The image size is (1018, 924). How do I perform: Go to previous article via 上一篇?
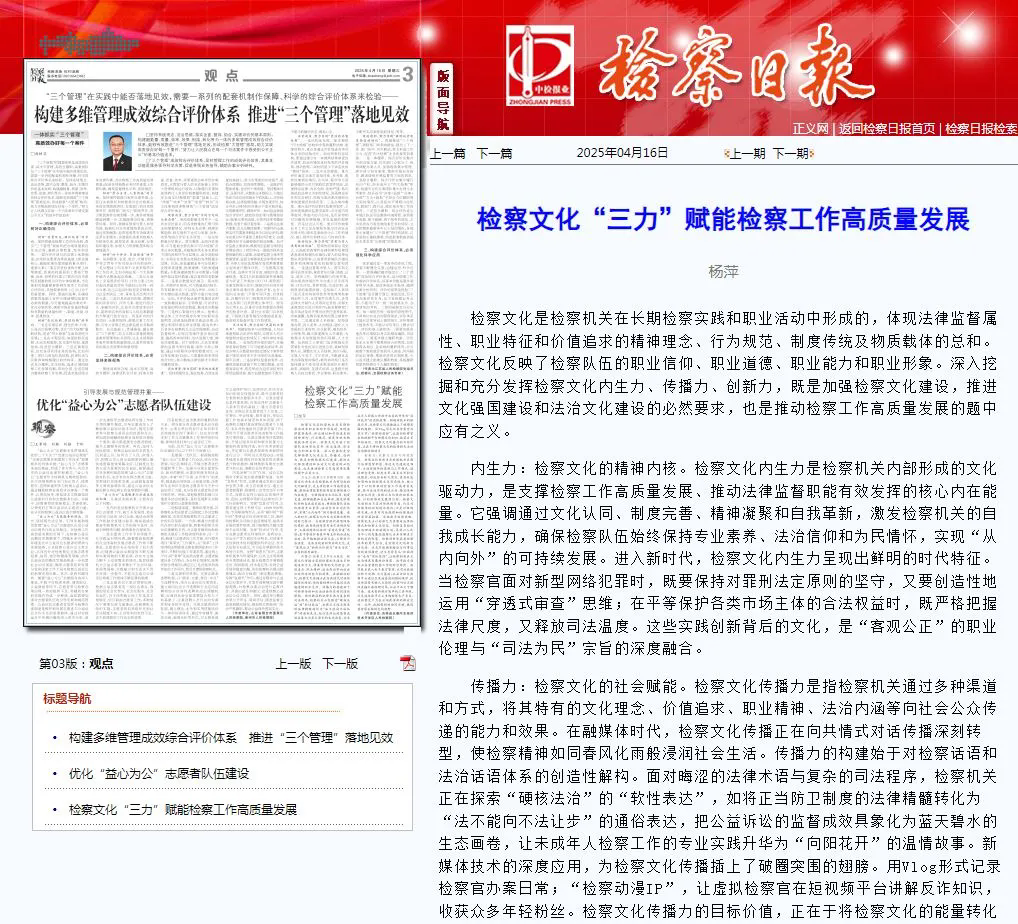click(447, 153)
